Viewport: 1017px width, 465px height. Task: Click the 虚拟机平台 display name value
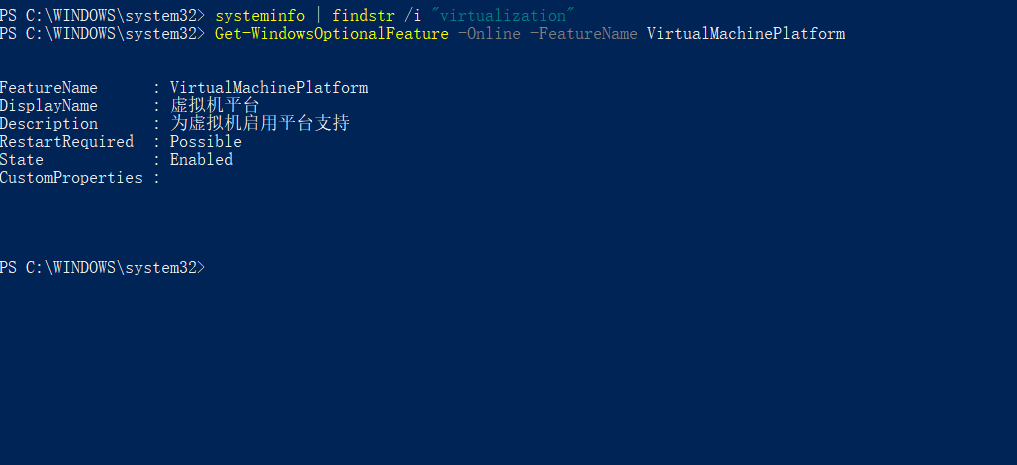click(x=215, y=106)
